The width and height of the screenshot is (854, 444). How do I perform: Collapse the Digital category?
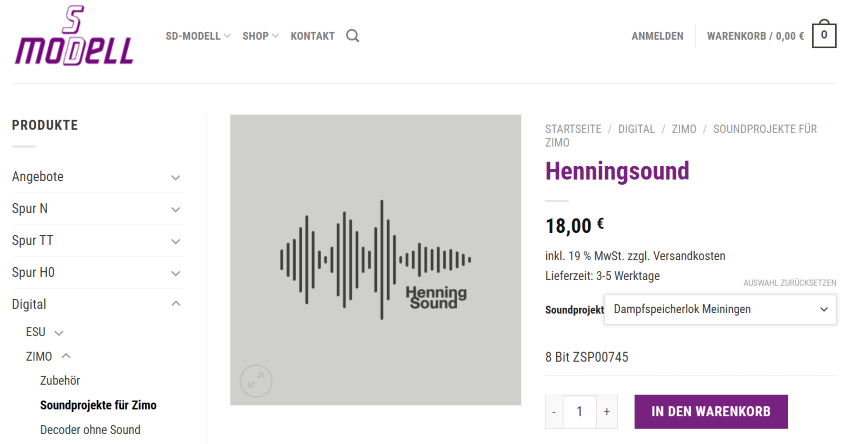coord(176,304)
